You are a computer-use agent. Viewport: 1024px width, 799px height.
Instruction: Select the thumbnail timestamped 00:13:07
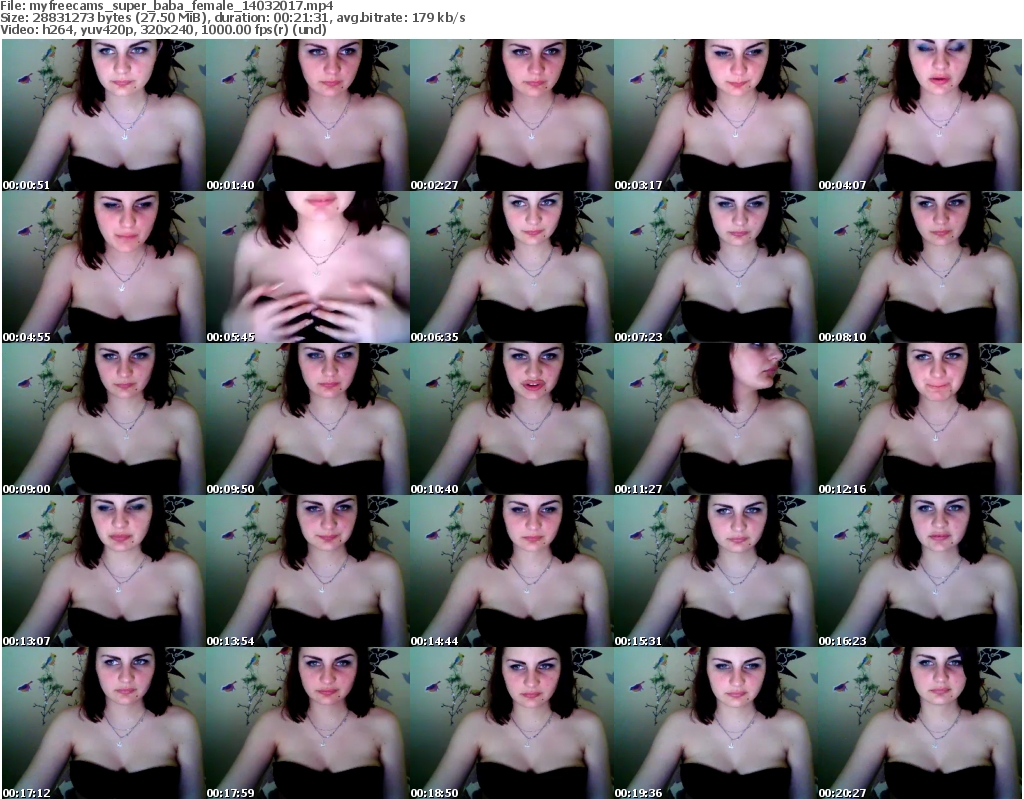[104, 571]
